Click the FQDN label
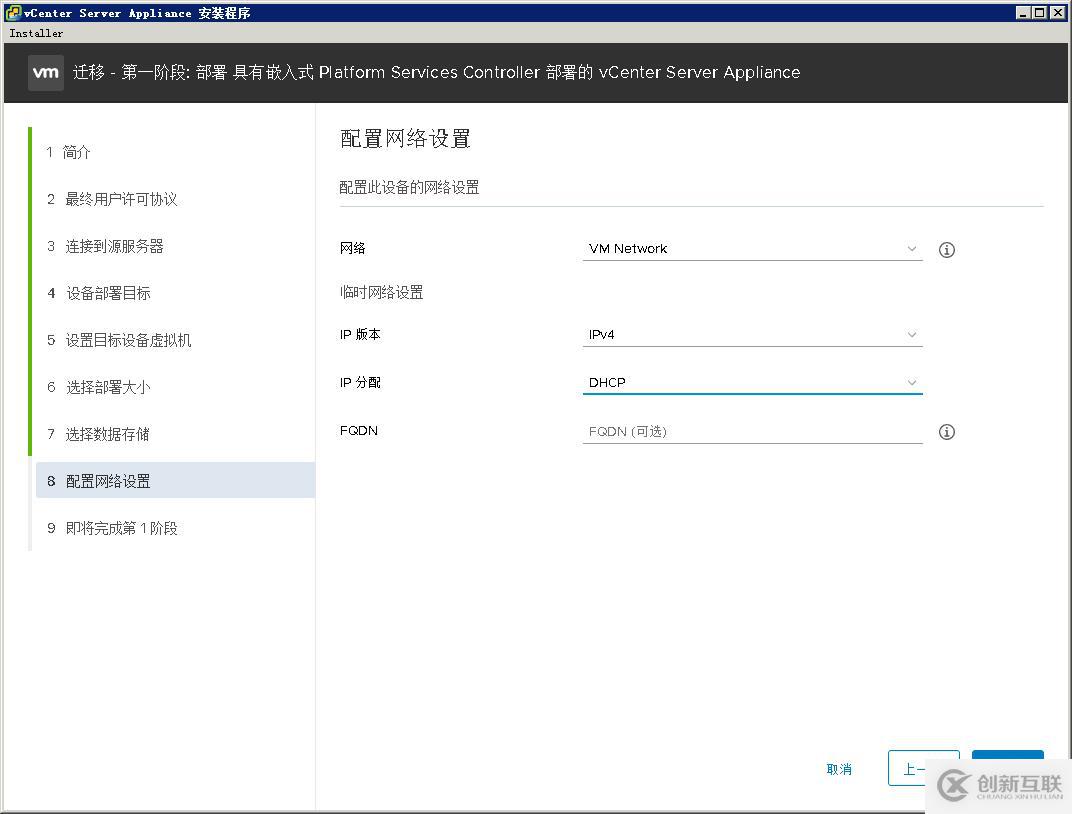 359,431
